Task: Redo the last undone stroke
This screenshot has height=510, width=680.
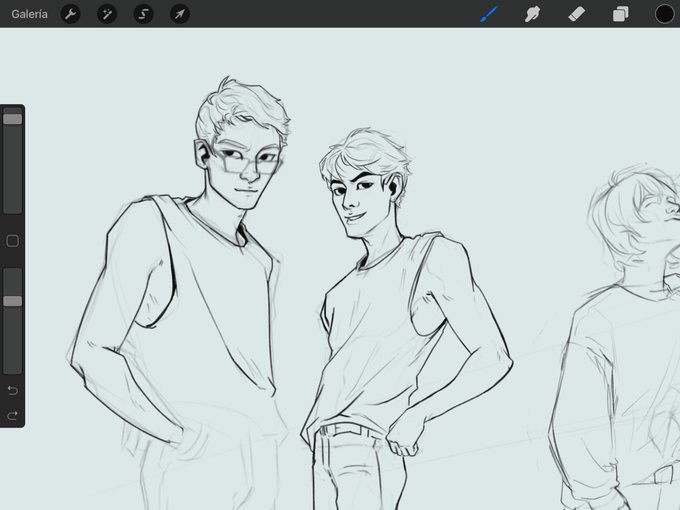Action: click(13, 415)
